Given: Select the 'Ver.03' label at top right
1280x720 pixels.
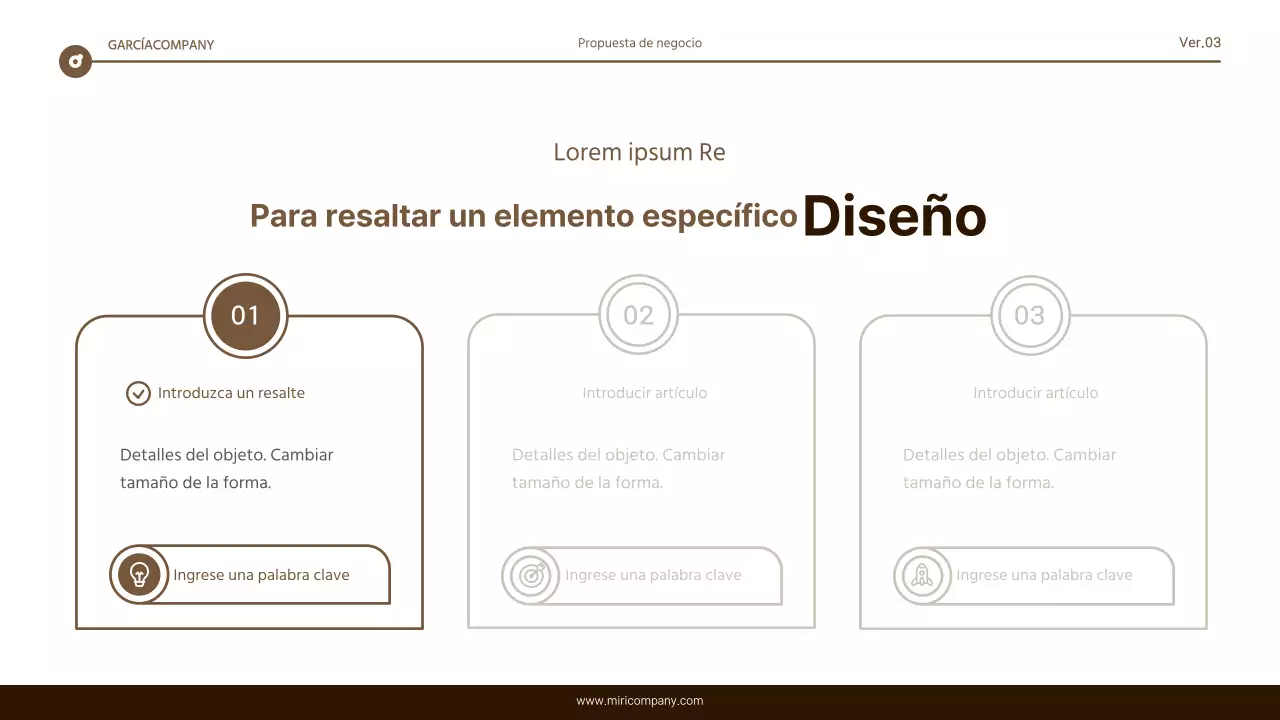Looking at the screenshot, I should [x=1199, y=43].
